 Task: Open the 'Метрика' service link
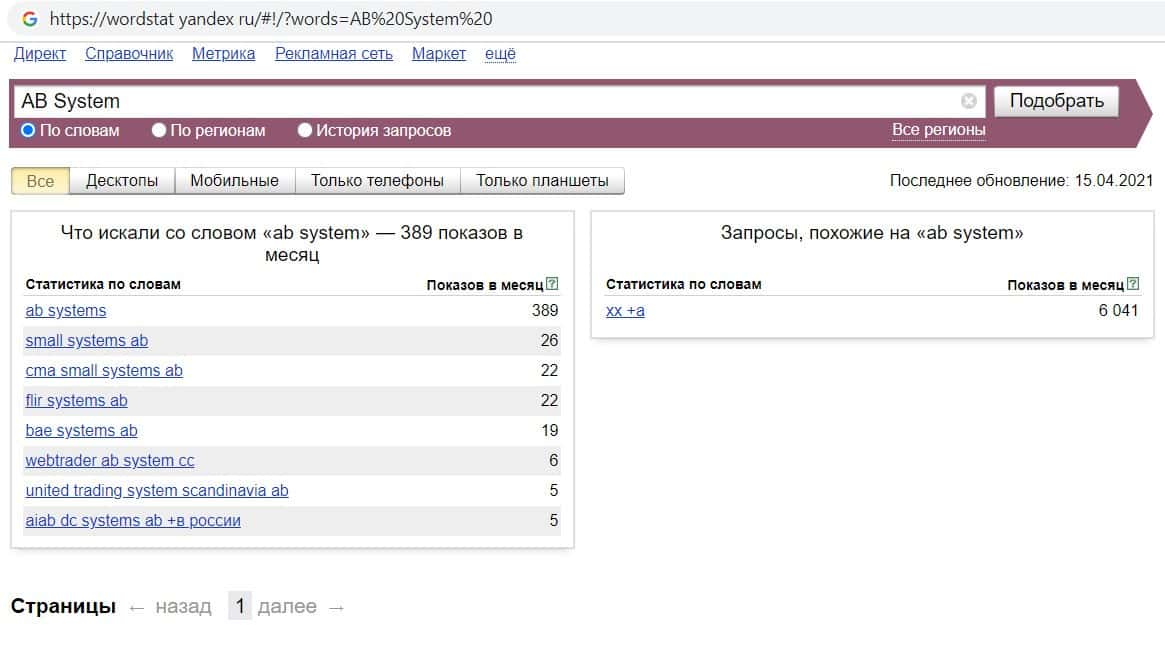[x=223, y=54]
